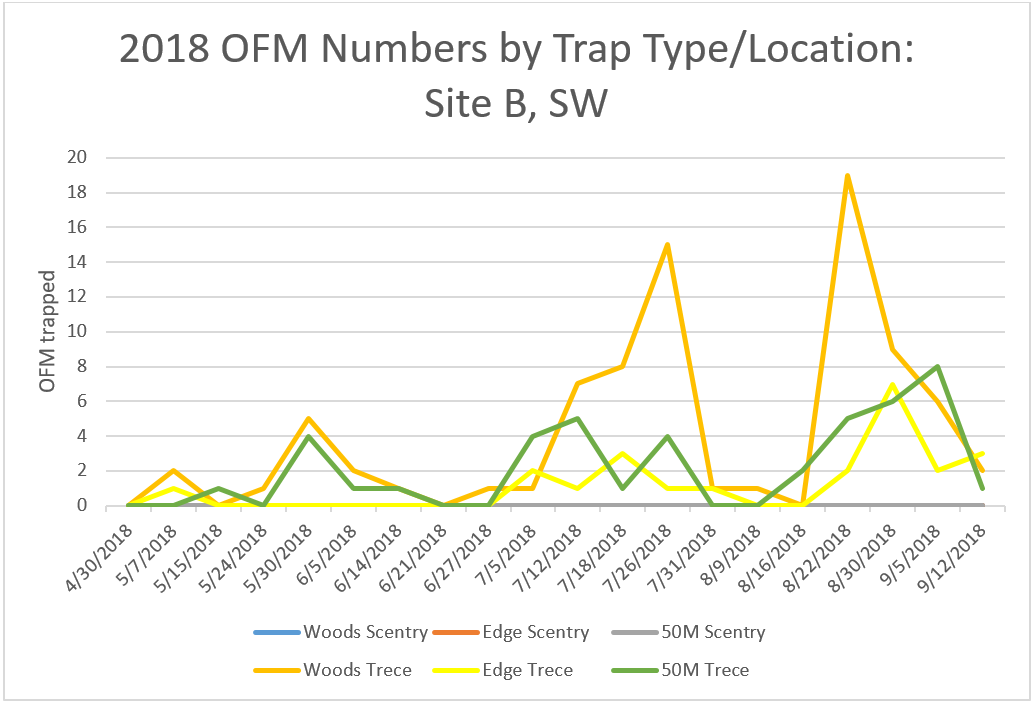Click the vertical axis tick label "20"

pos(77,158)
